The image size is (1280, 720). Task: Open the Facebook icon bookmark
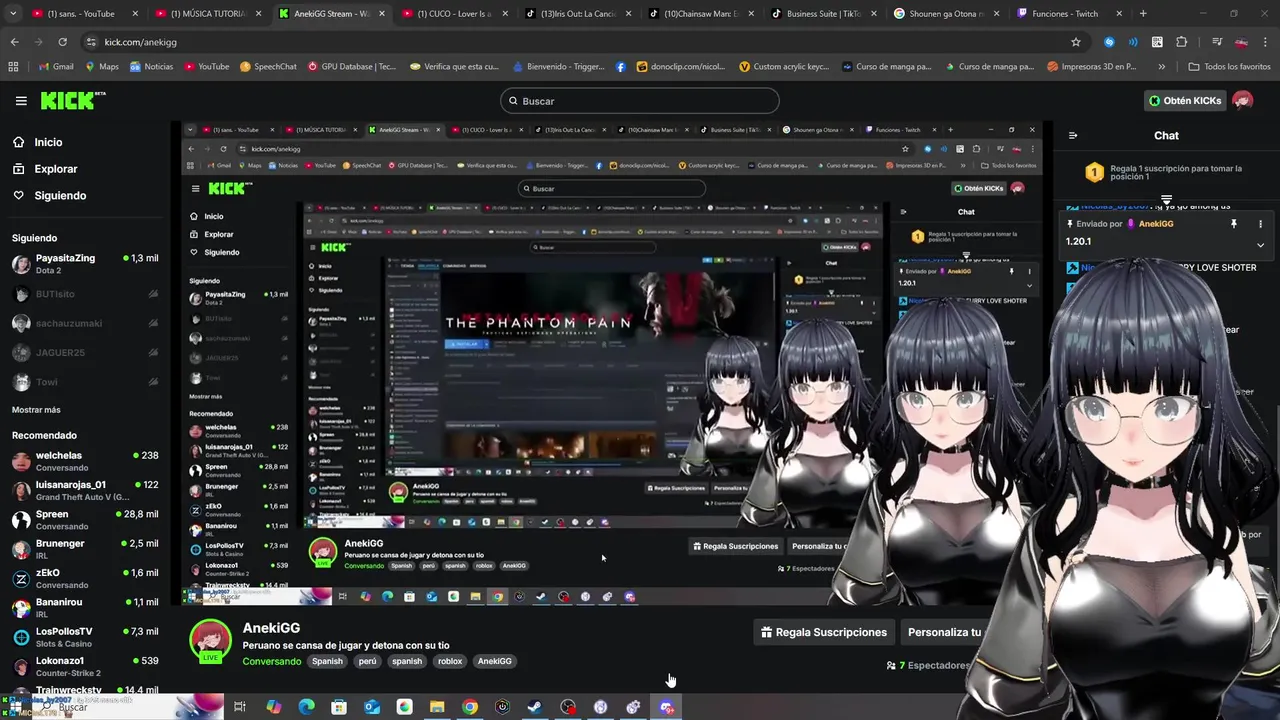click(x=621, y=67)
